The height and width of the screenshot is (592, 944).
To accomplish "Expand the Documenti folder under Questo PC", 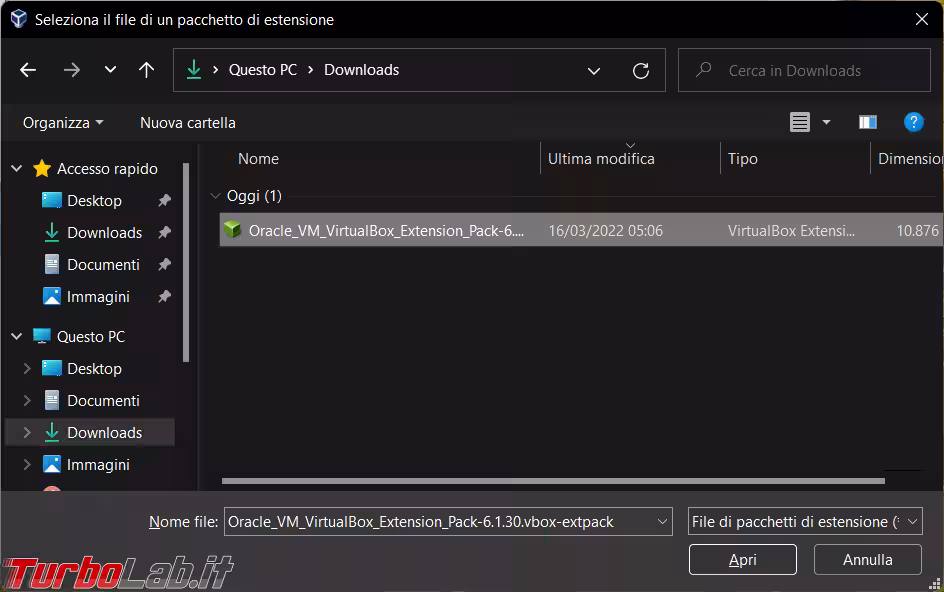I will tap(27, 401).
